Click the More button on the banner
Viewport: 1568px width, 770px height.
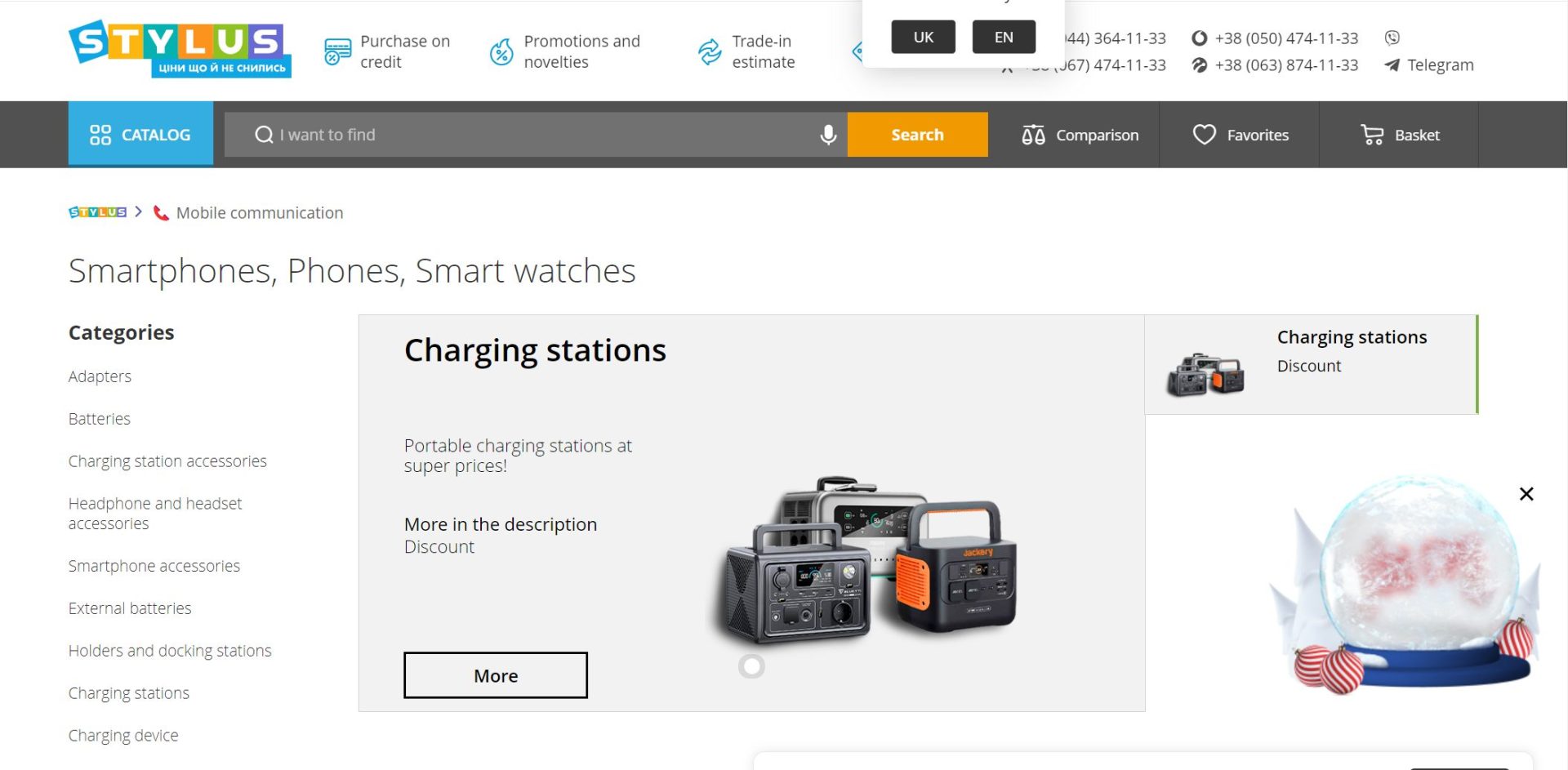click(x=495, y=675)
